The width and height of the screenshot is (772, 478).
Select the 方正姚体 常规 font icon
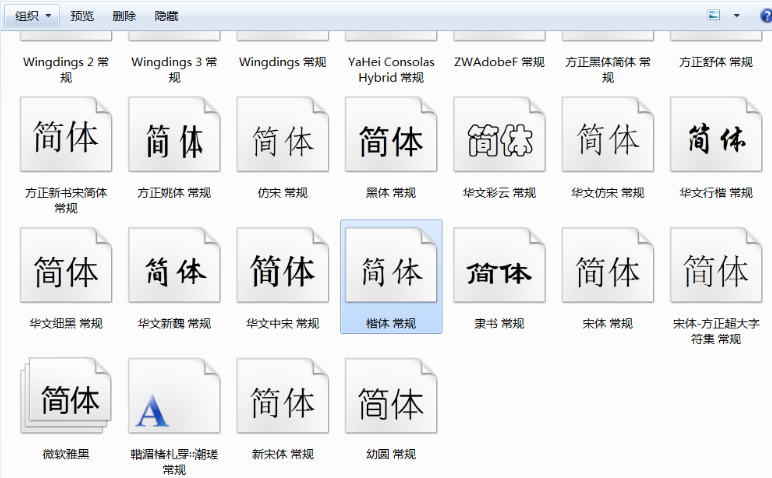(174, 134)
